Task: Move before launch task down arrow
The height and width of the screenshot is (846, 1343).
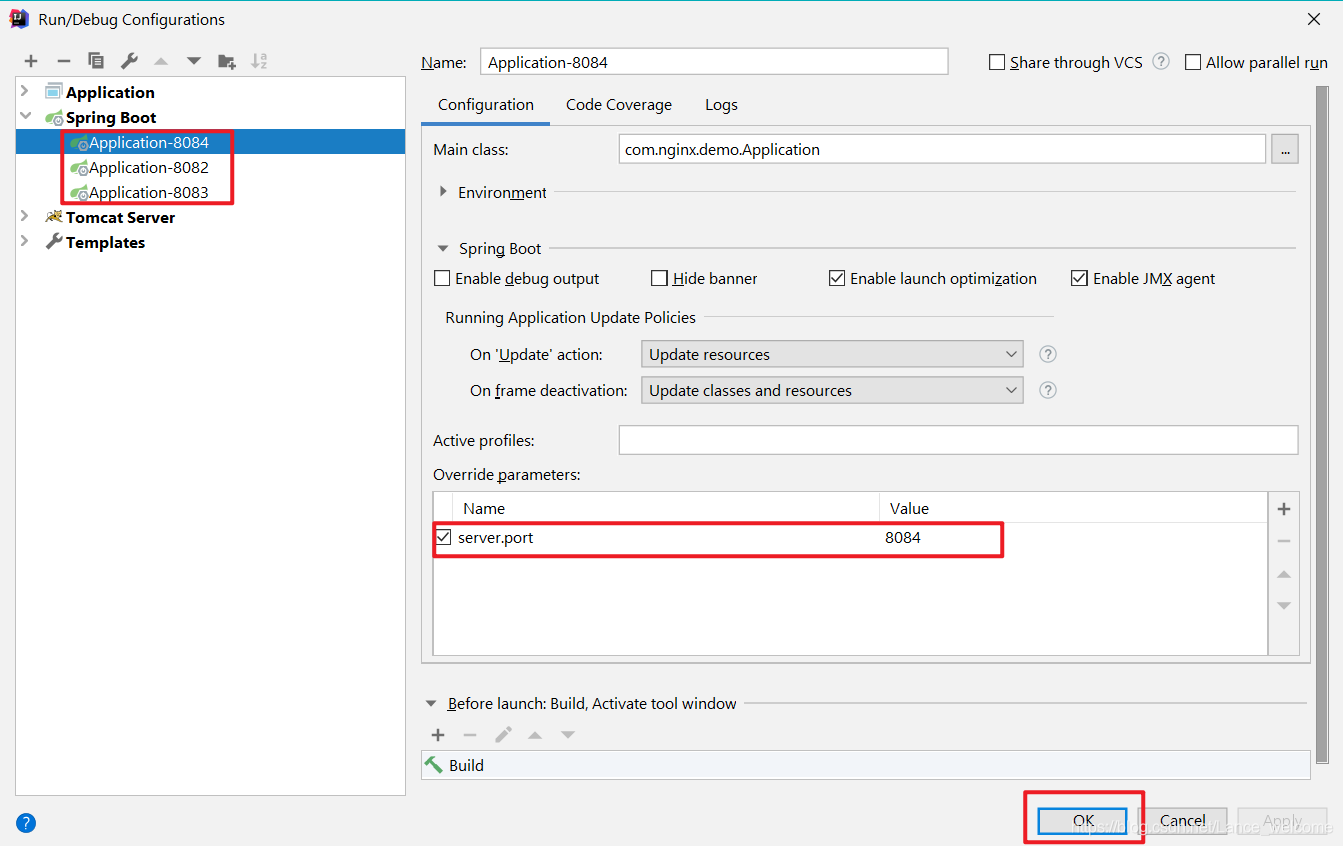Action: (x=568, y=735)
